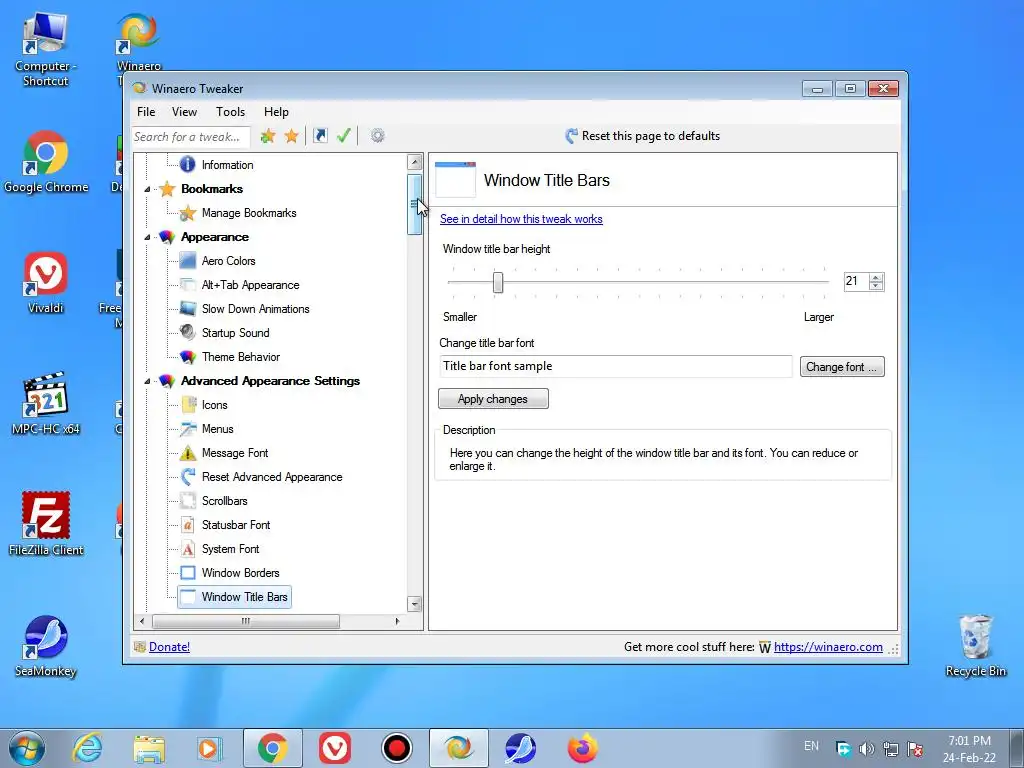The height and width of the screenshot is (768, 1024).
Task: Collapse the Bookmarks tree node
Action: [148, 189]
